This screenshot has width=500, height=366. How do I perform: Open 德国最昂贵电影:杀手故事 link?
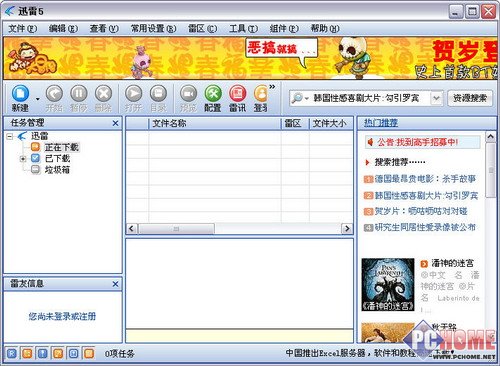pyautogui.click(x=425, y=179)
